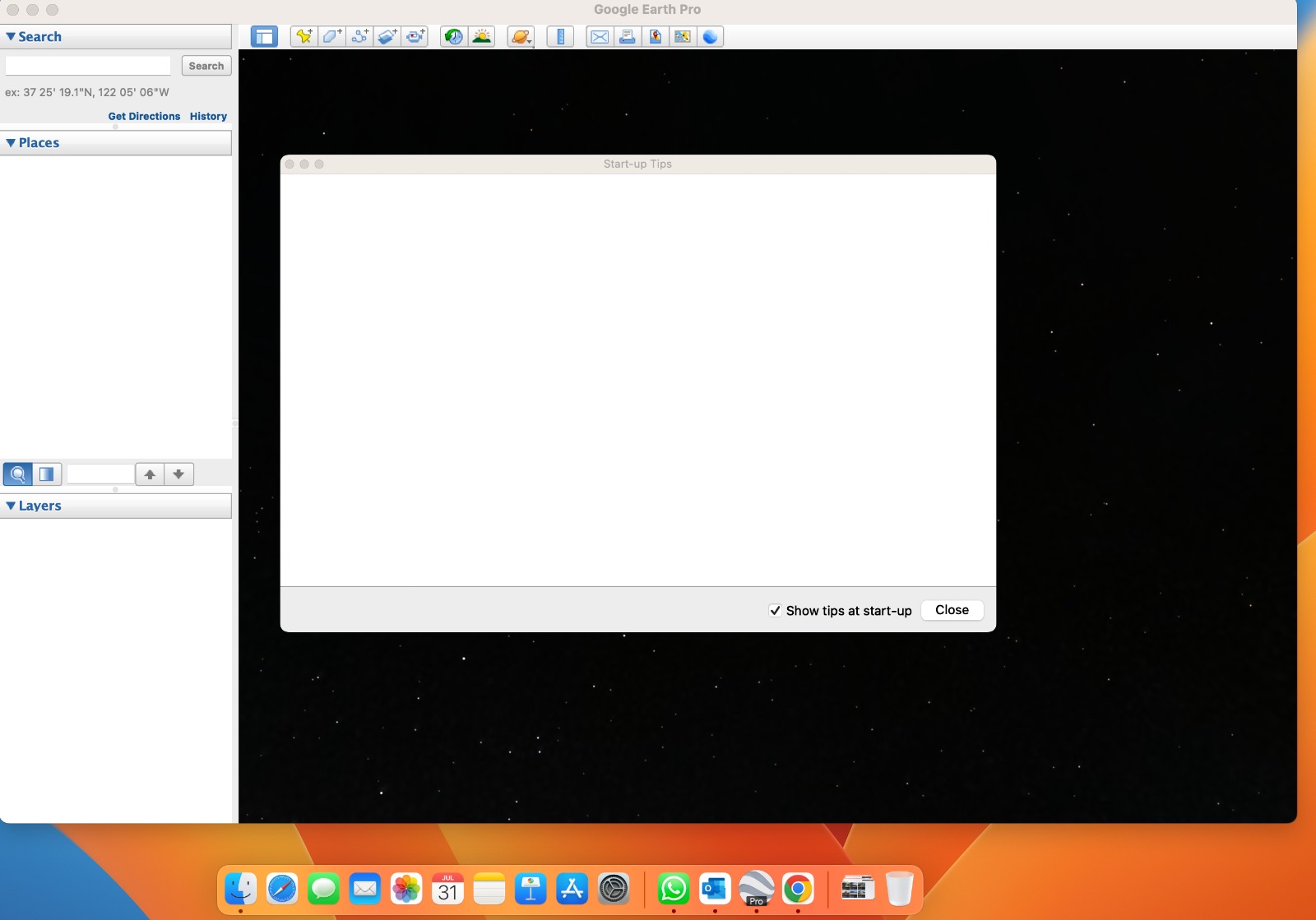Collapse the Layers panel

pyautogui.click(x=11, y=506)
